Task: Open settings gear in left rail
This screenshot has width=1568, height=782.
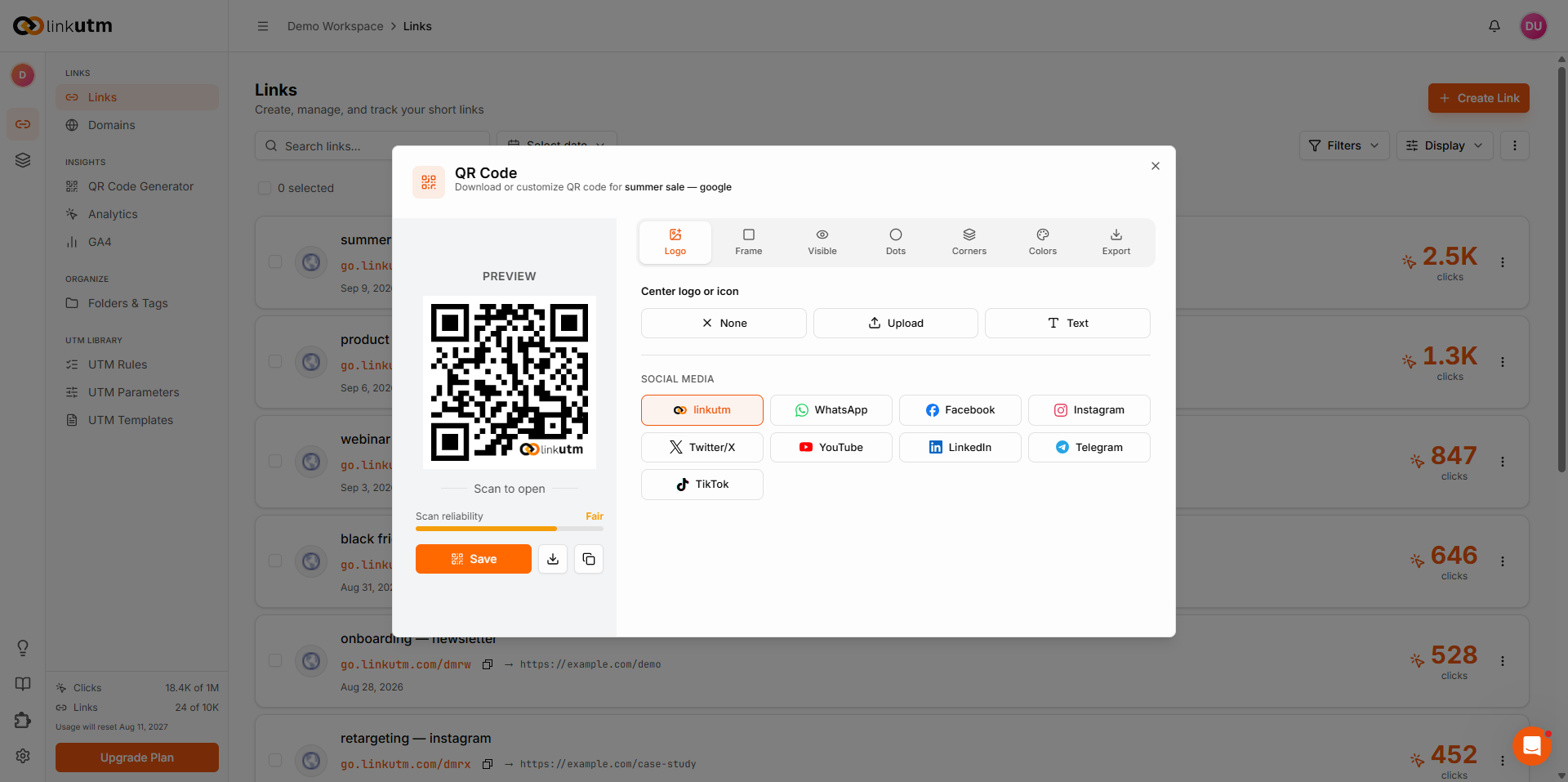Action: pyautogui.click(x=23, y=756)
